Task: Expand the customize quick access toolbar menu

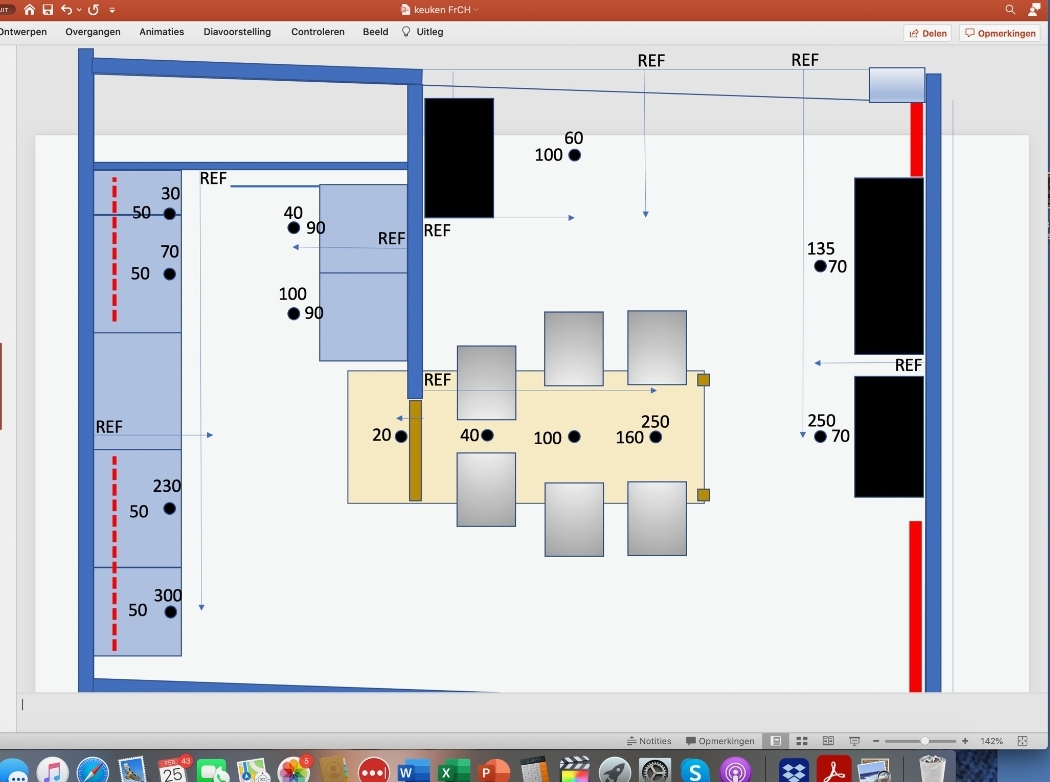Action: click(112, 9)
